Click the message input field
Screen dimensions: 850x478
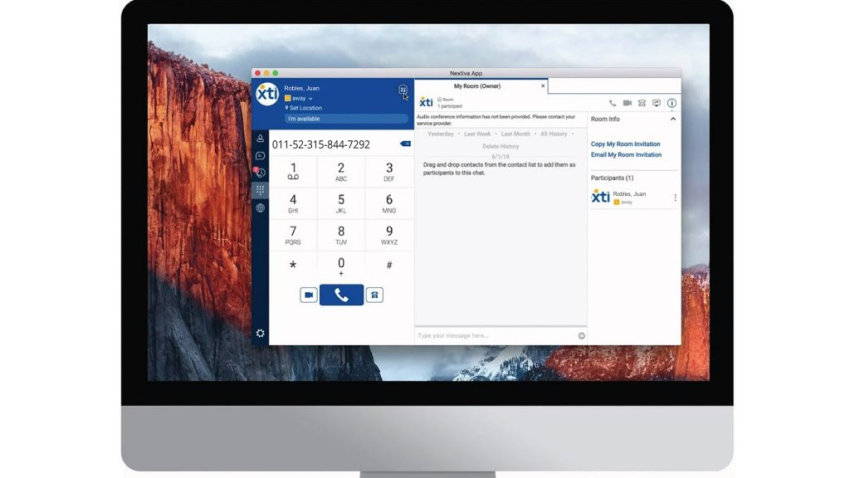pyautogui.click(x=495, y=336)
